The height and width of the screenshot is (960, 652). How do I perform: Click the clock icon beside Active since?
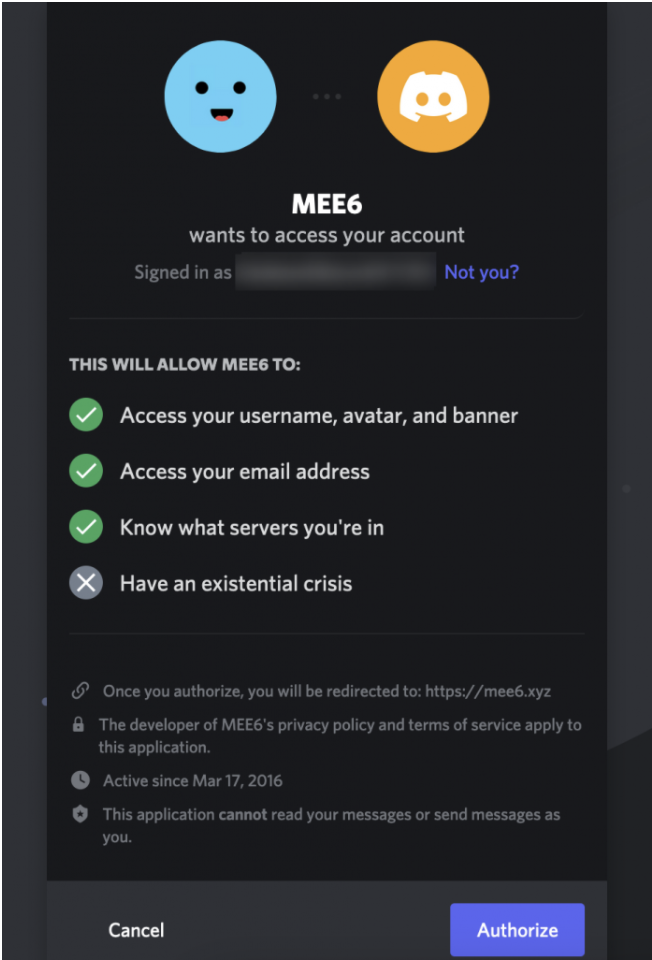pyautogui.click(x=80, y=780)
